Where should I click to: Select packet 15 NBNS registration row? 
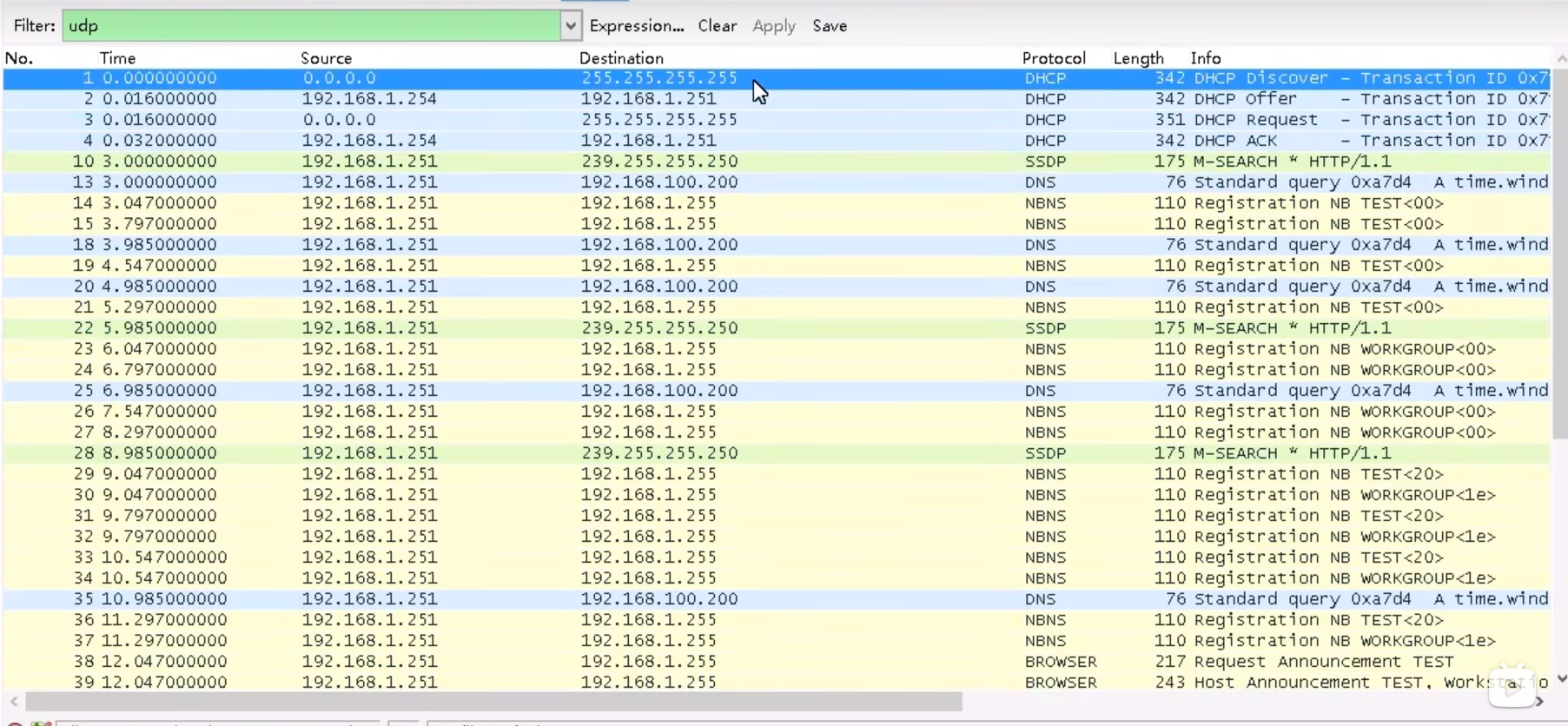777,224
